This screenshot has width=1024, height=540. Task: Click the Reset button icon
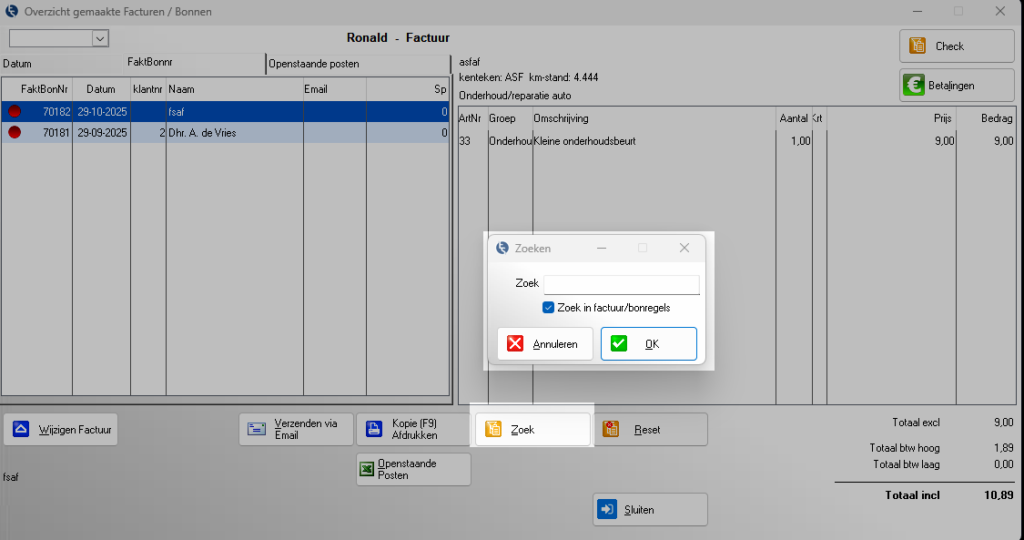[x=611, y=430]
